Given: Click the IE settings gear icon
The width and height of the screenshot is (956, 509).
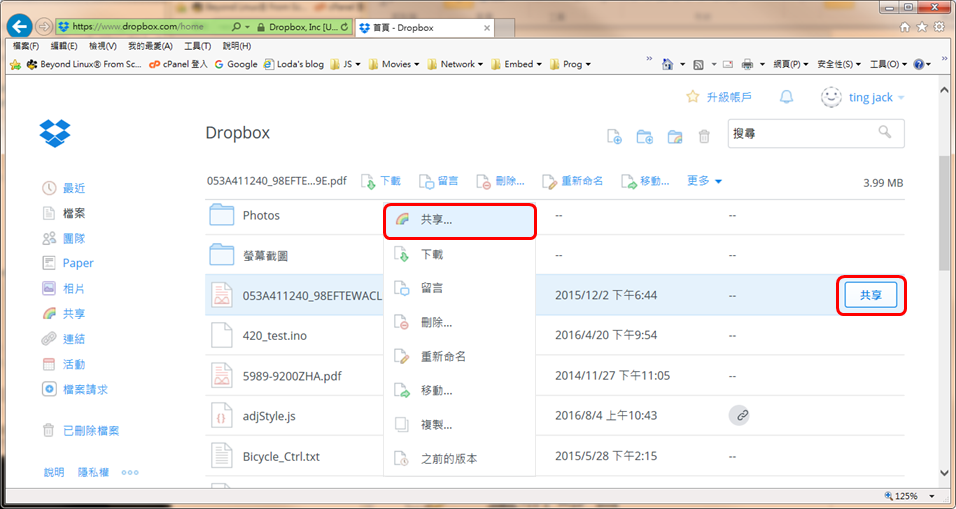Looking at the screenshot, I should pos(939,27).
